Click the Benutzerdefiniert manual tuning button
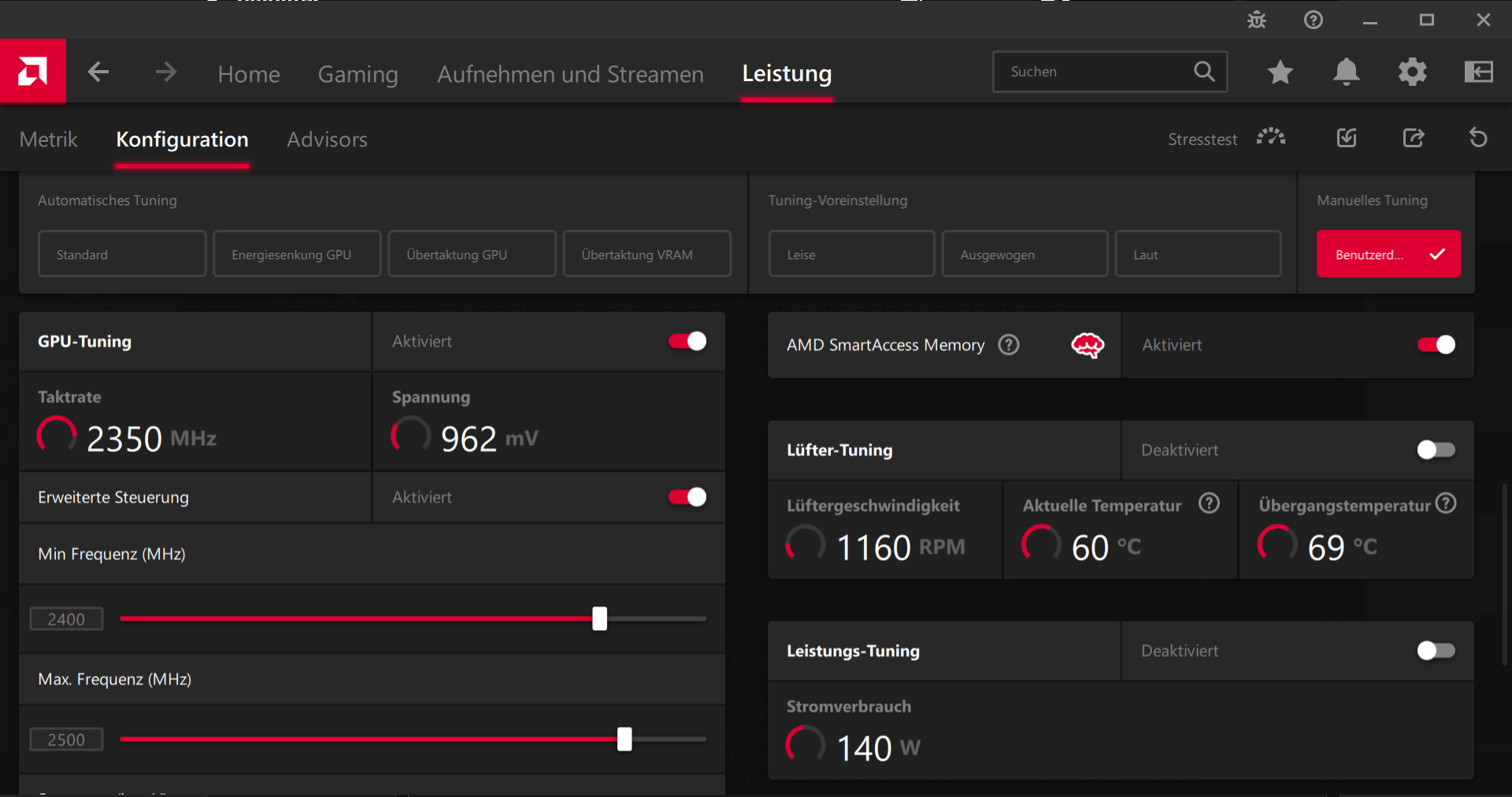Image resolution: width=1512 pixels, height=797 pixels. 1388,254
